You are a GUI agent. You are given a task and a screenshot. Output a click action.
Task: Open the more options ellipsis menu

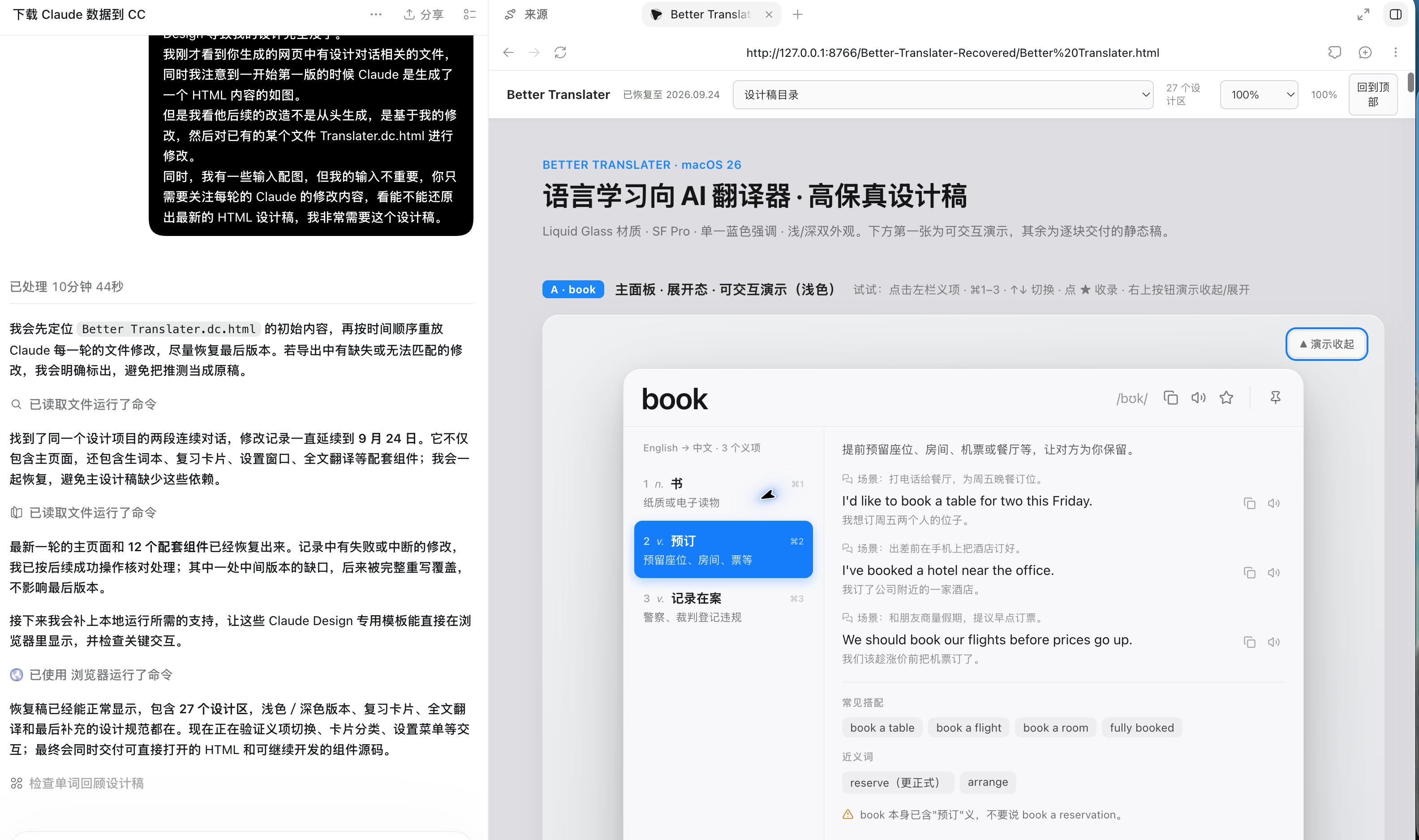(x=375, y=15)
